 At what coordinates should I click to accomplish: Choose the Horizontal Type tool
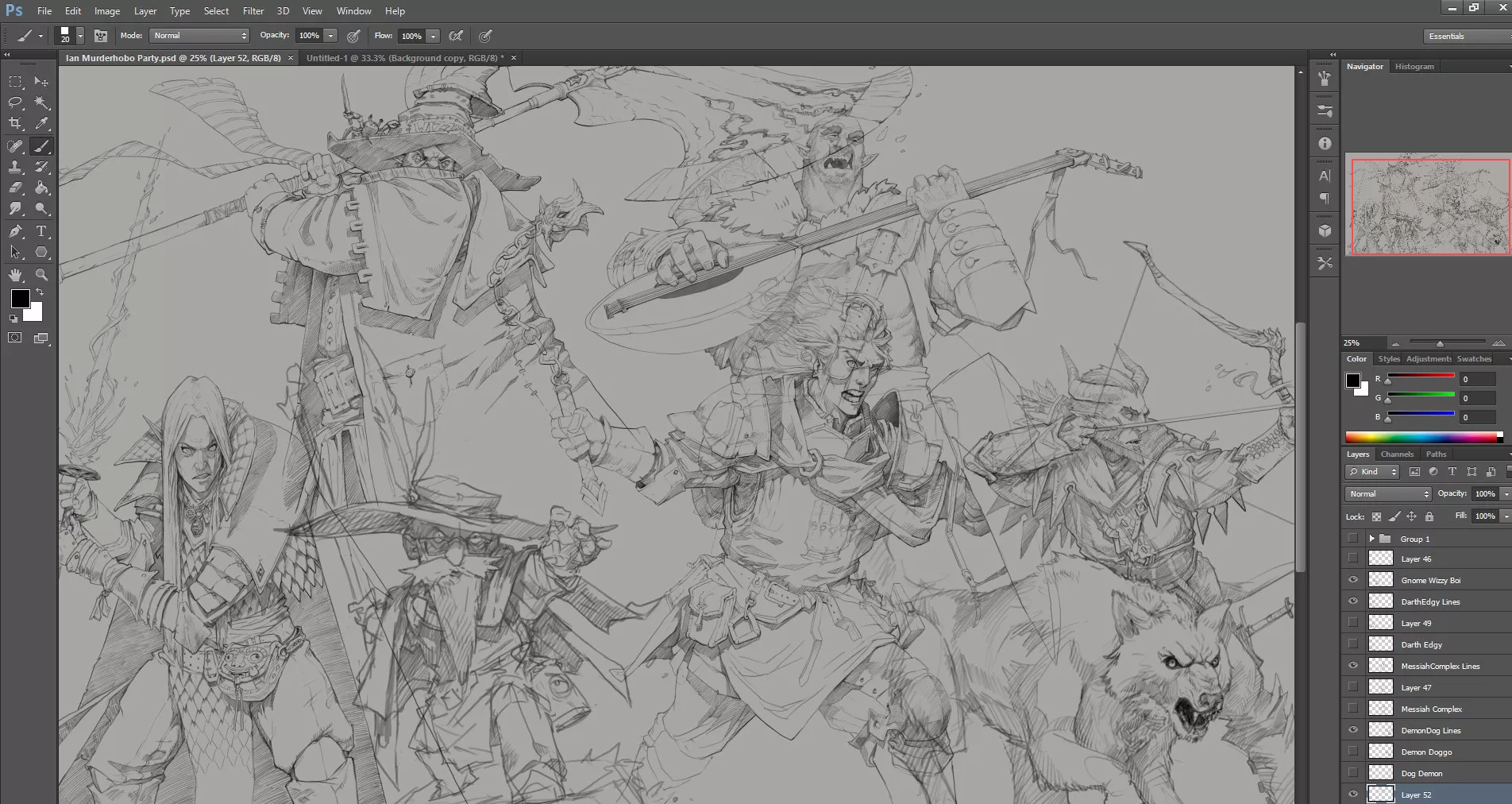42,231
